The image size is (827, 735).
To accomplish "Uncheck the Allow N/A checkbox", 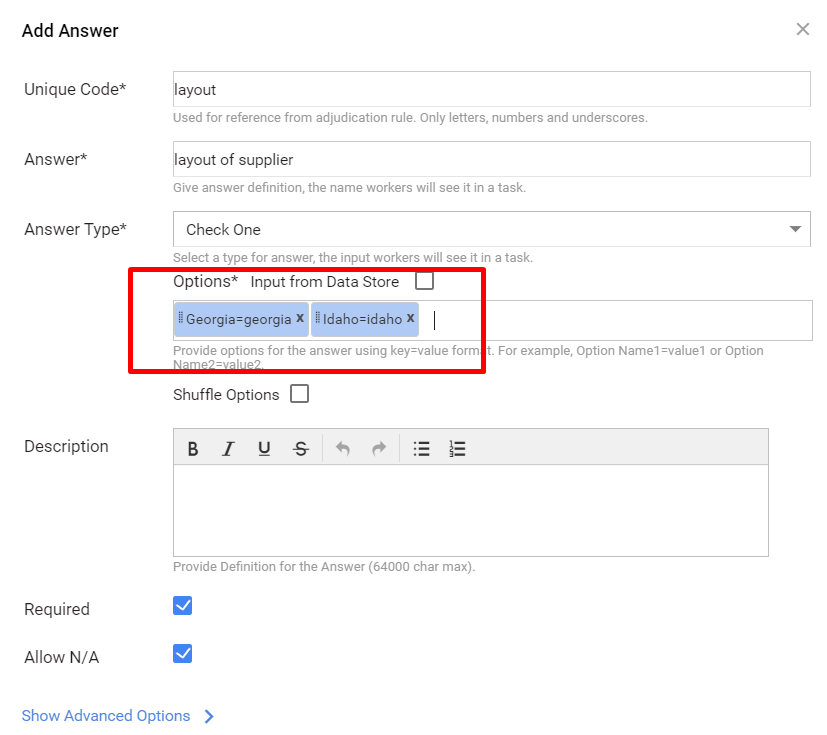I will pyautogui.click(x=182, y=654).
